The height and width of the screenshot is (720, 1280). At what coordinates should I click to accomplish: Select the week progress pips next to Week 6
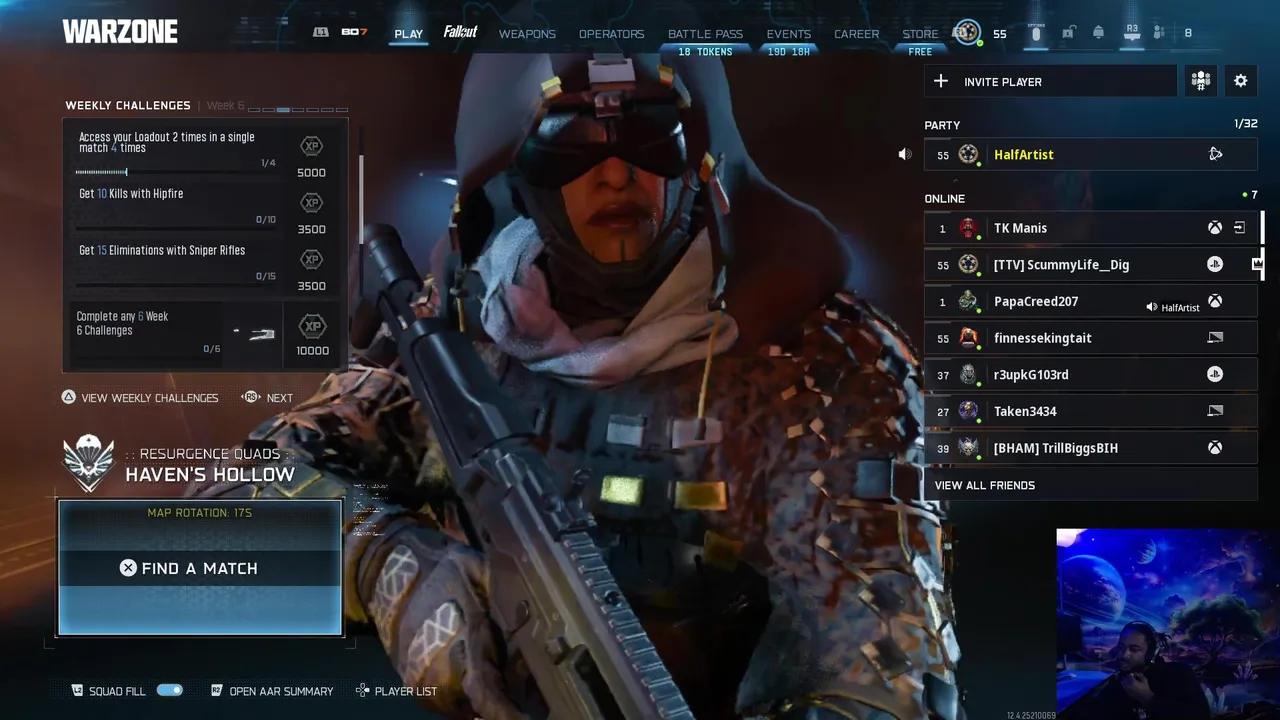[x=298, y=108]
